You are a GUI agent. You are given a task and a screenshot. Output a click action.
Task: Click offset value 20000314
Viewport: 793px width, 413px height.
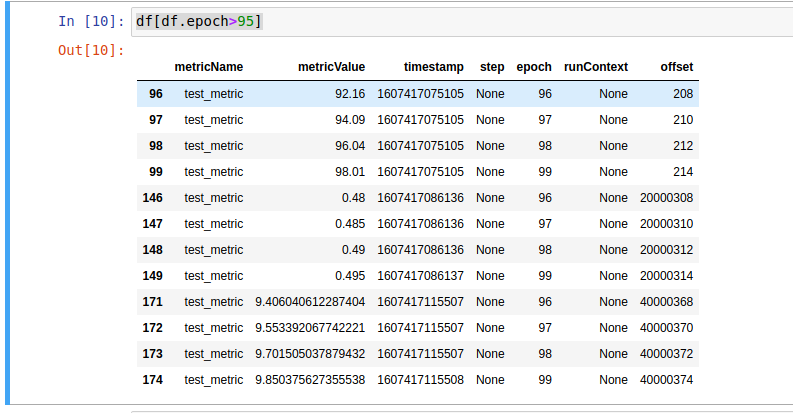point(667,276)
